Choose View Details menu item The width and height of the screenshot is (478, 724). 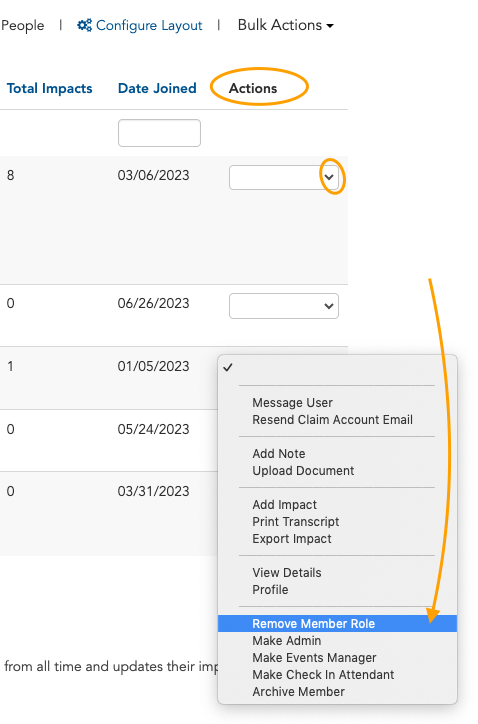click(287, 573)
